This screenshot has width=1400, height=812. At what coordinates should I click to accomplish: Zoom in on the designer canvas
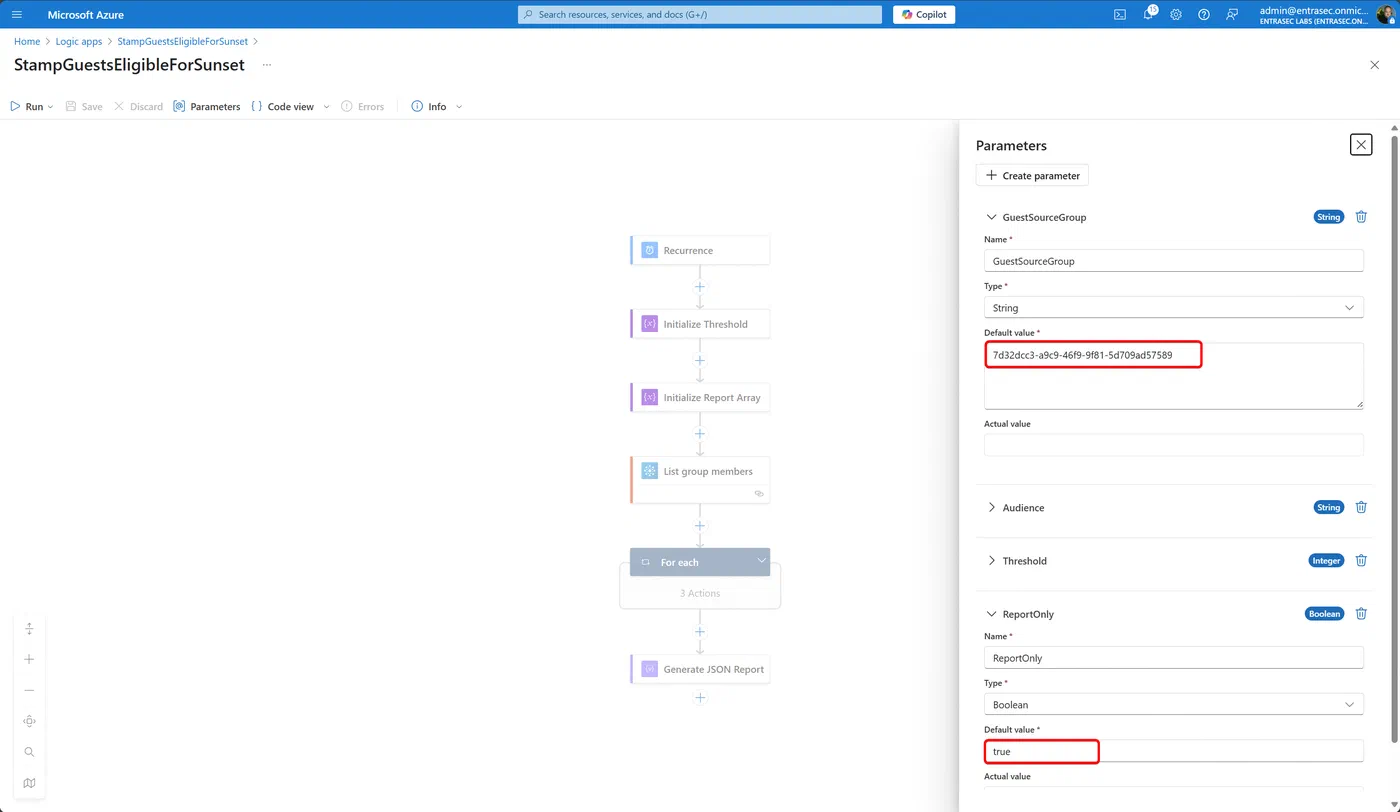click(29, 660)
